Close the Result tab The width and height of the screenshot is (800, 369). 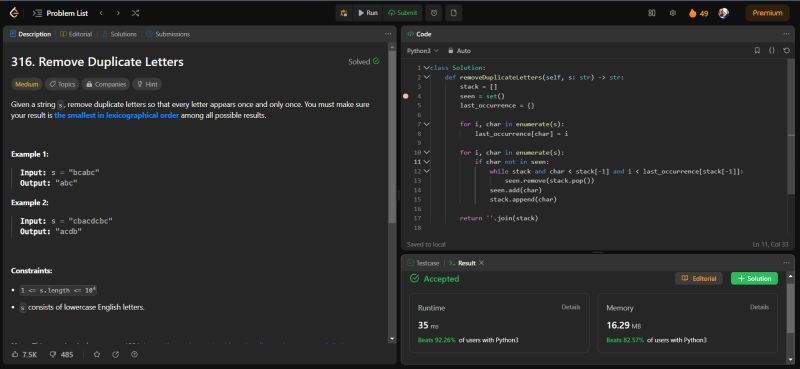click(481, 263)
